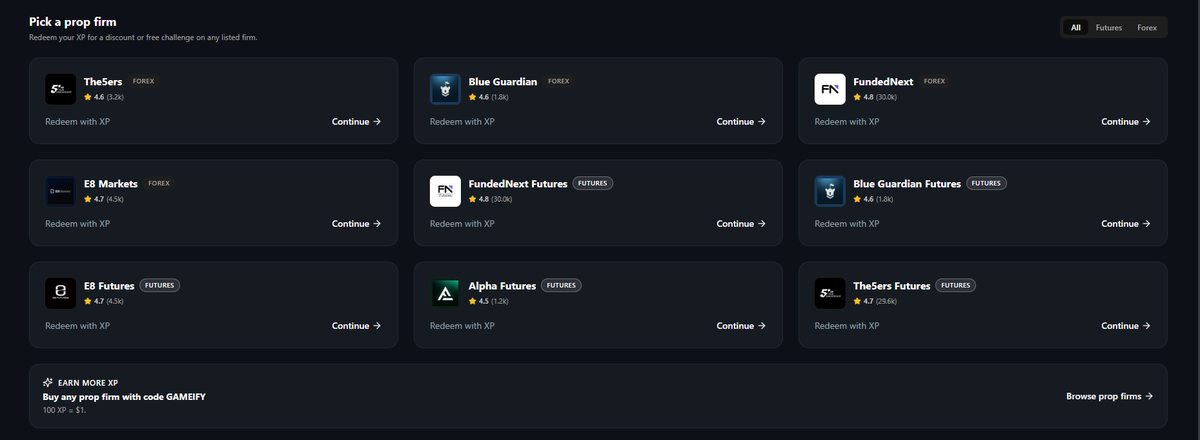Click 'Redeem with XP' in The5ers forex card

point(77,122)
